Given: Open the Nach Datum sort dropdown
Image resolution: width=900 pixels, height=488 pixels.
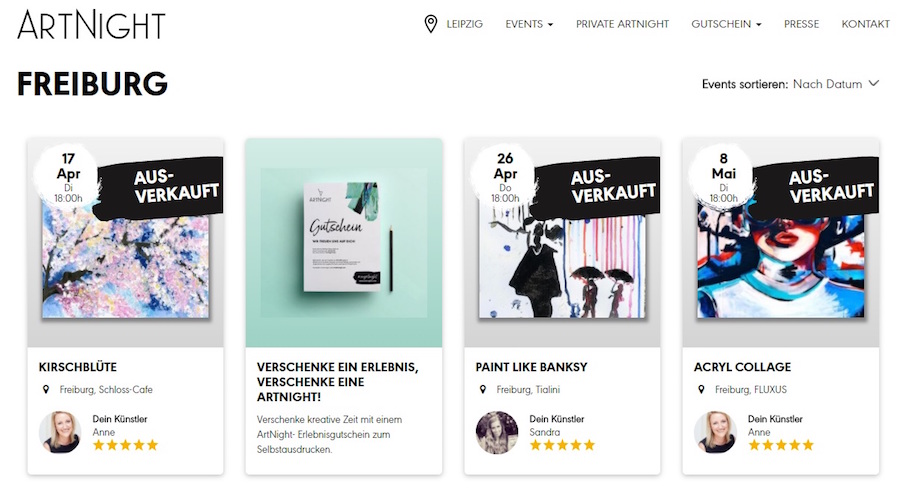Looking at the screenshot, I should click(x=836, y=84).
